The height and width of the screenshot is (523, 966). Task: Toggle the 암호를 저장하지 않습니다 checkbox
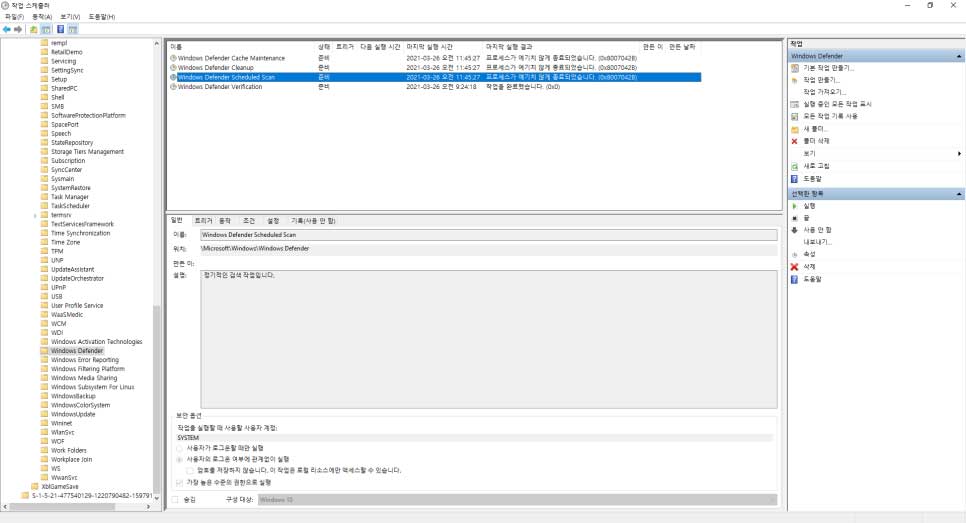click(190, 471)
